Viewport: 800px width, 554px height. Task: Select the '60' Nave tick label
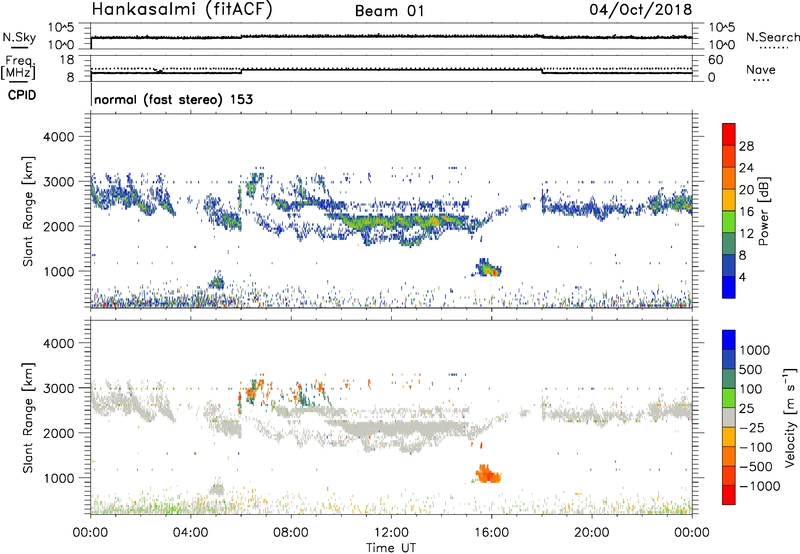715,60
